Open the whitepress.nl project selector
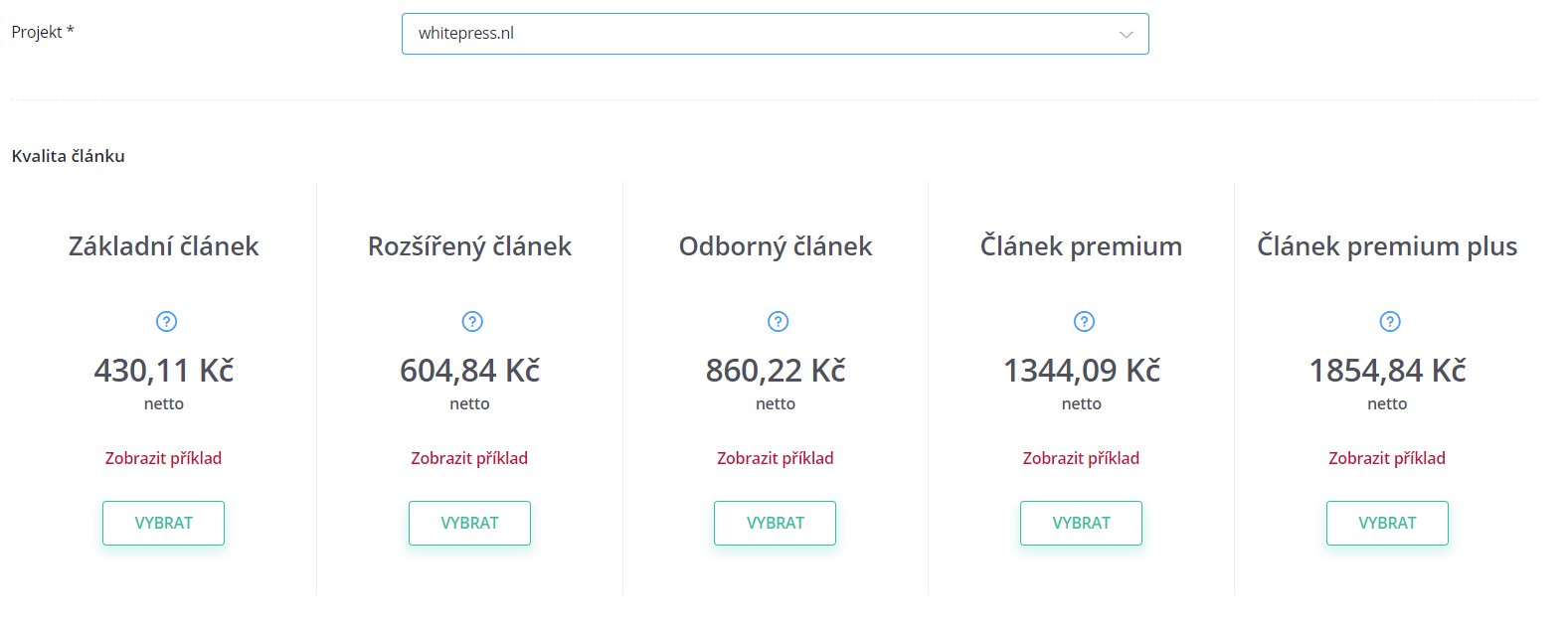The image size is (1568, 630). [x=775, y=34]
